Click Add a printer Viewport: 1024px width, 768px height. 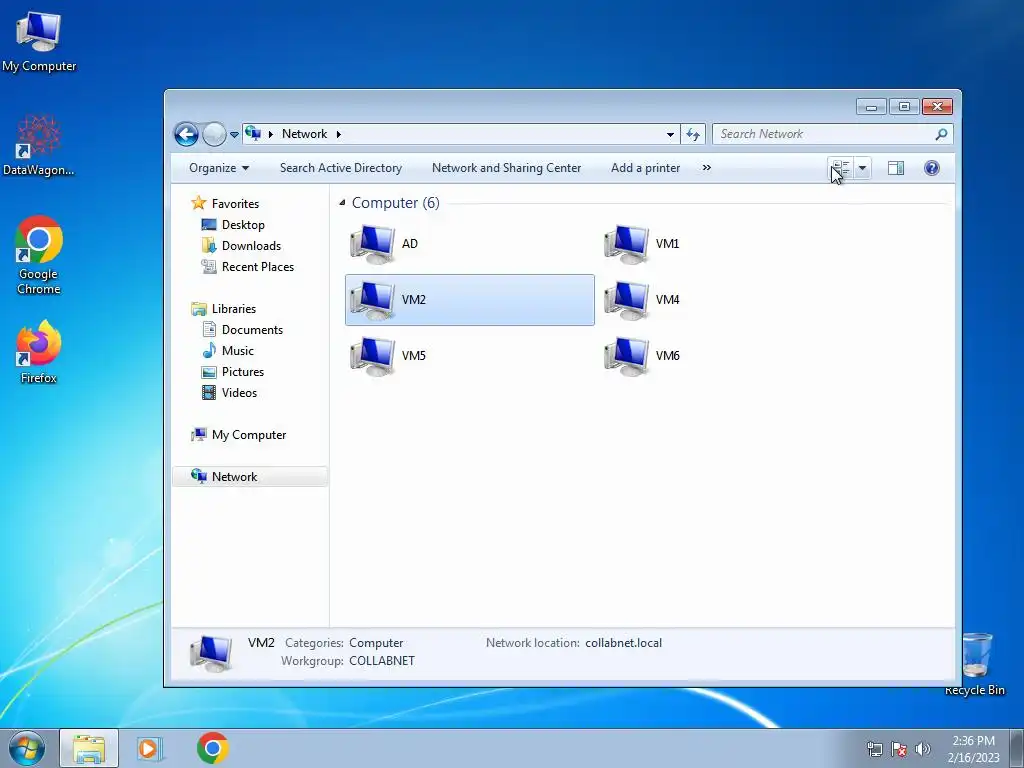[x=645, y=168]
